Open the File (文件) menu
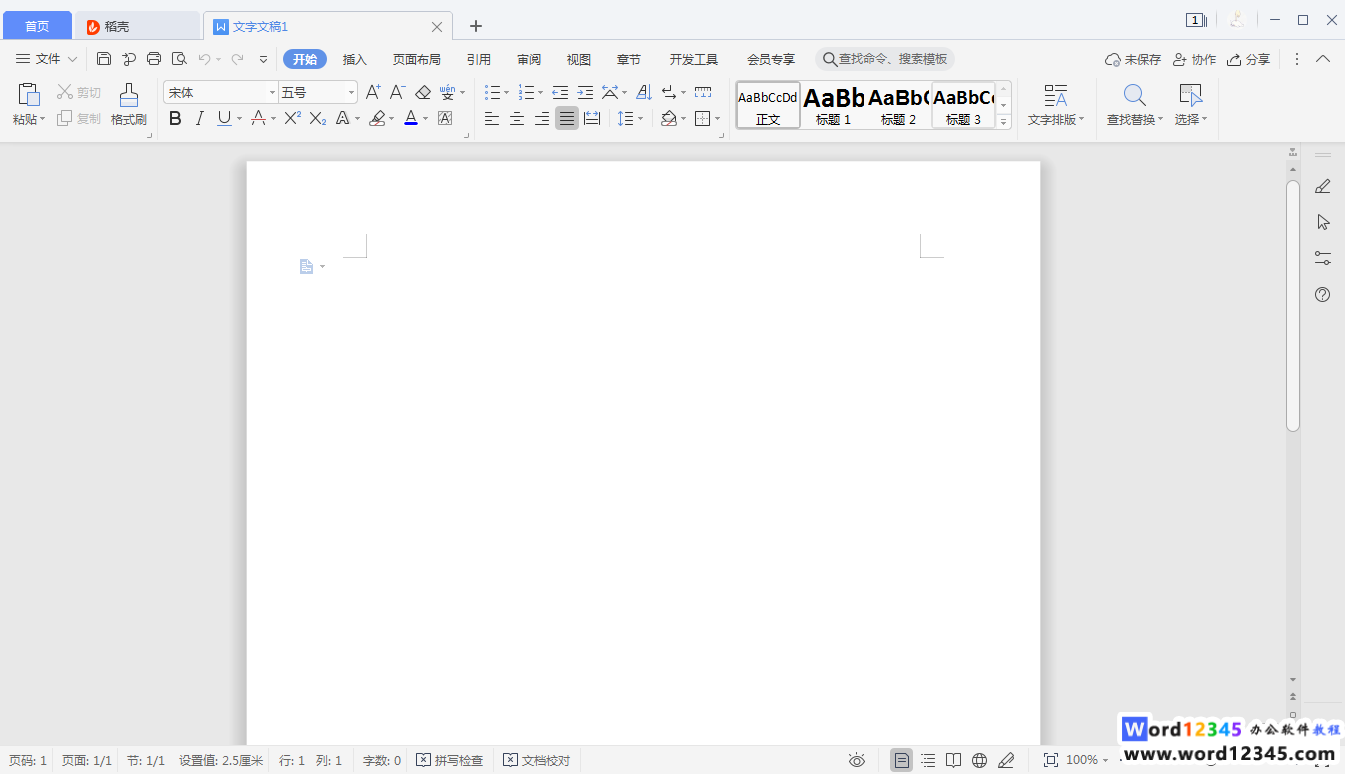 tap(46, 59)
